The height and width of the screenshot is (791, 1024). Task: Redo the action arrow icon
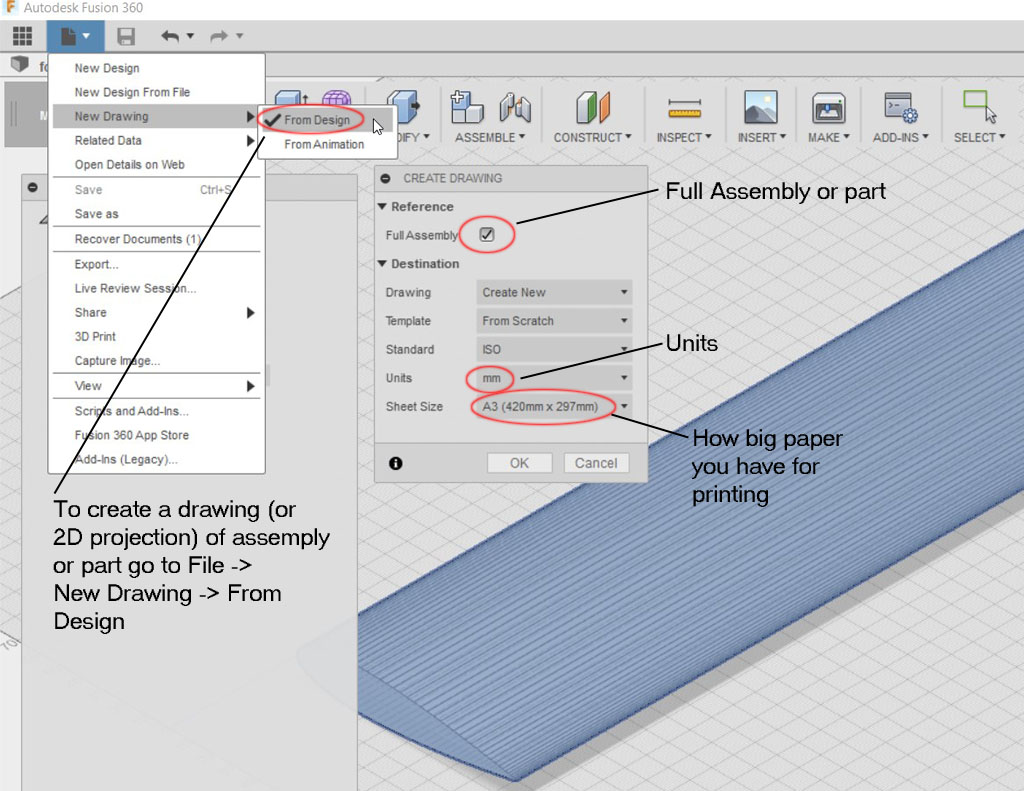219,36
